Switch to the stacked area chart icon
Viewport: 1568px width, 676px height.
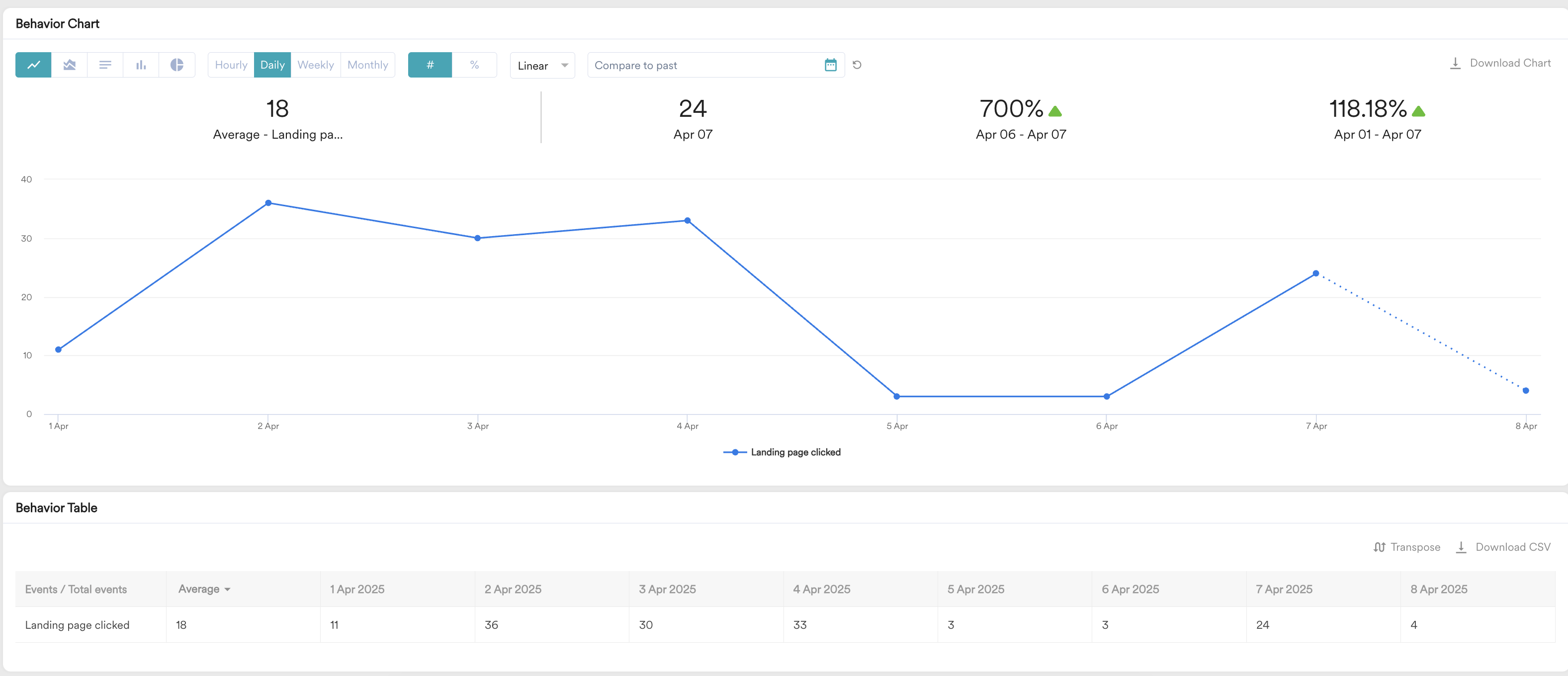coord(70,65)
